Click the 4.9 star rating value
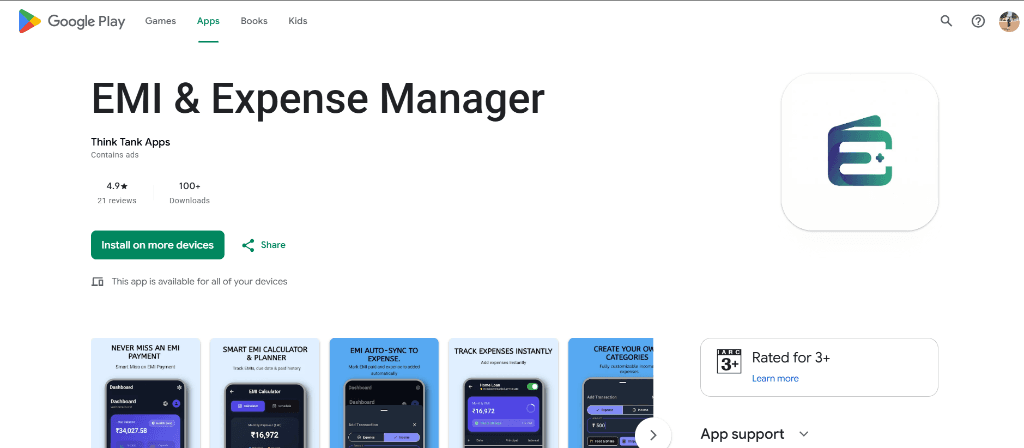This screenshot has width=1024, height=448. (x=117, y=186)
